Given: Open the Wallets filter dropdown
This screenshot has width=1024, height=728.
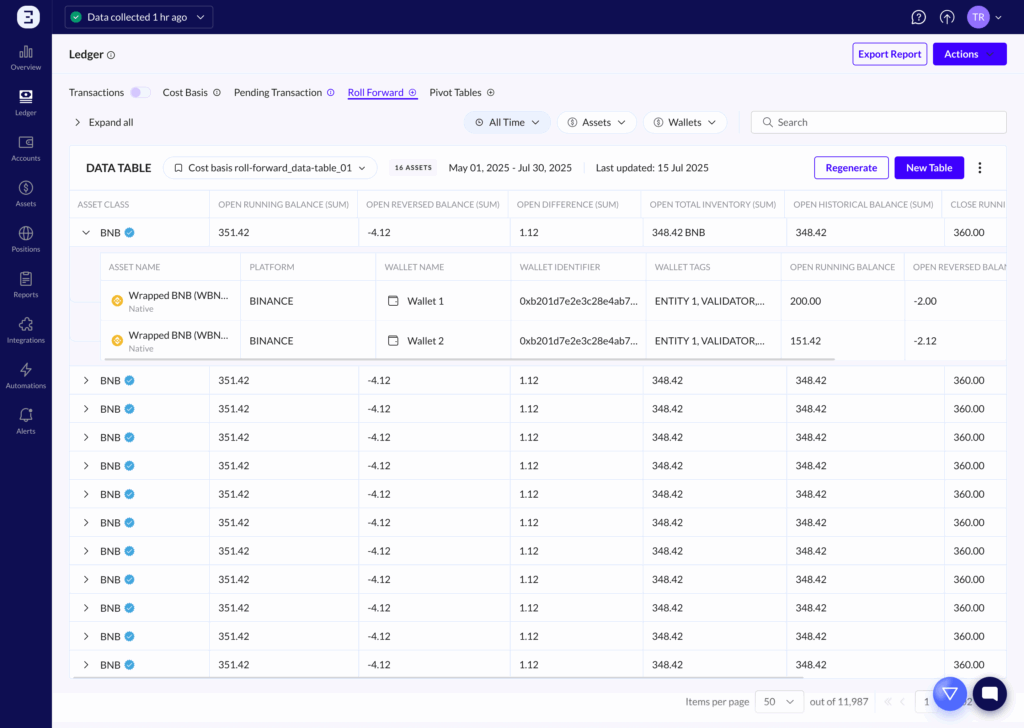Looking at the screenshot, I should 685,122.
